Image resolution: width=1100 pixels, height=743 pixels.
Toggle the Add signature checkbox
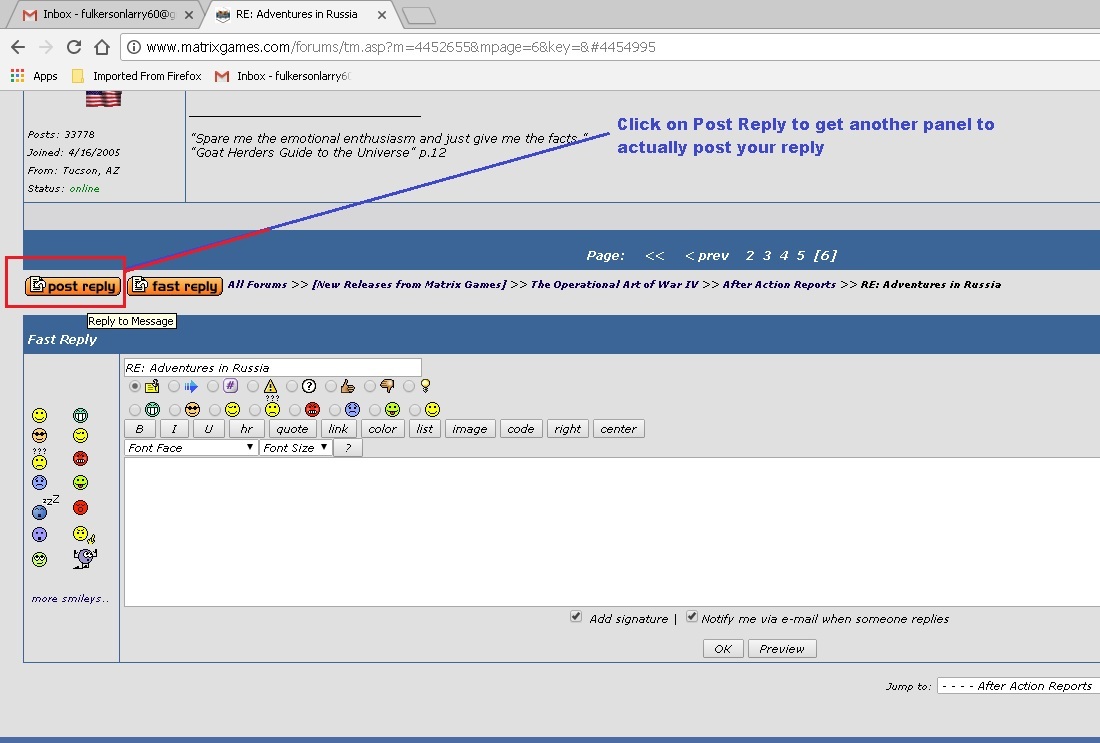tap(576, 617)
